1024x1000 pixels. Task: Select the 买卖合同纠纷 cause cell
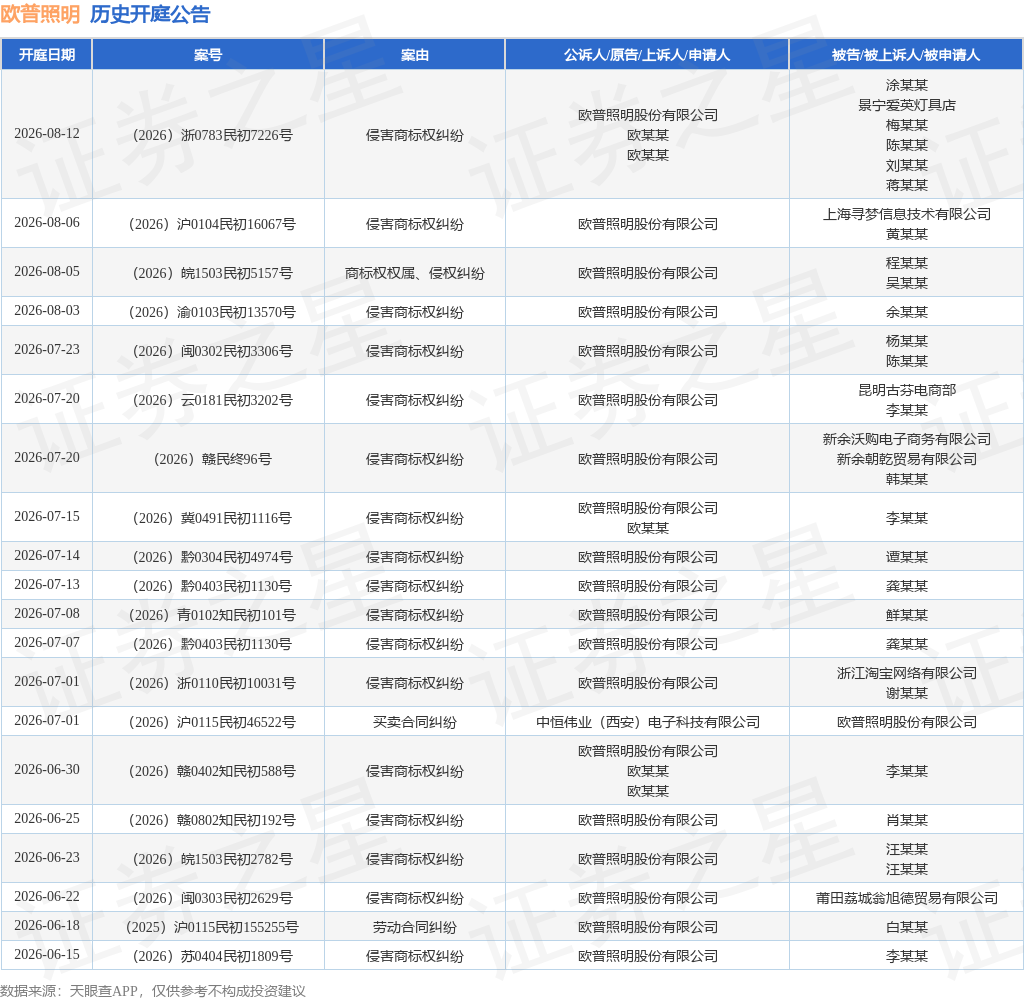click(x=414, y=722)
